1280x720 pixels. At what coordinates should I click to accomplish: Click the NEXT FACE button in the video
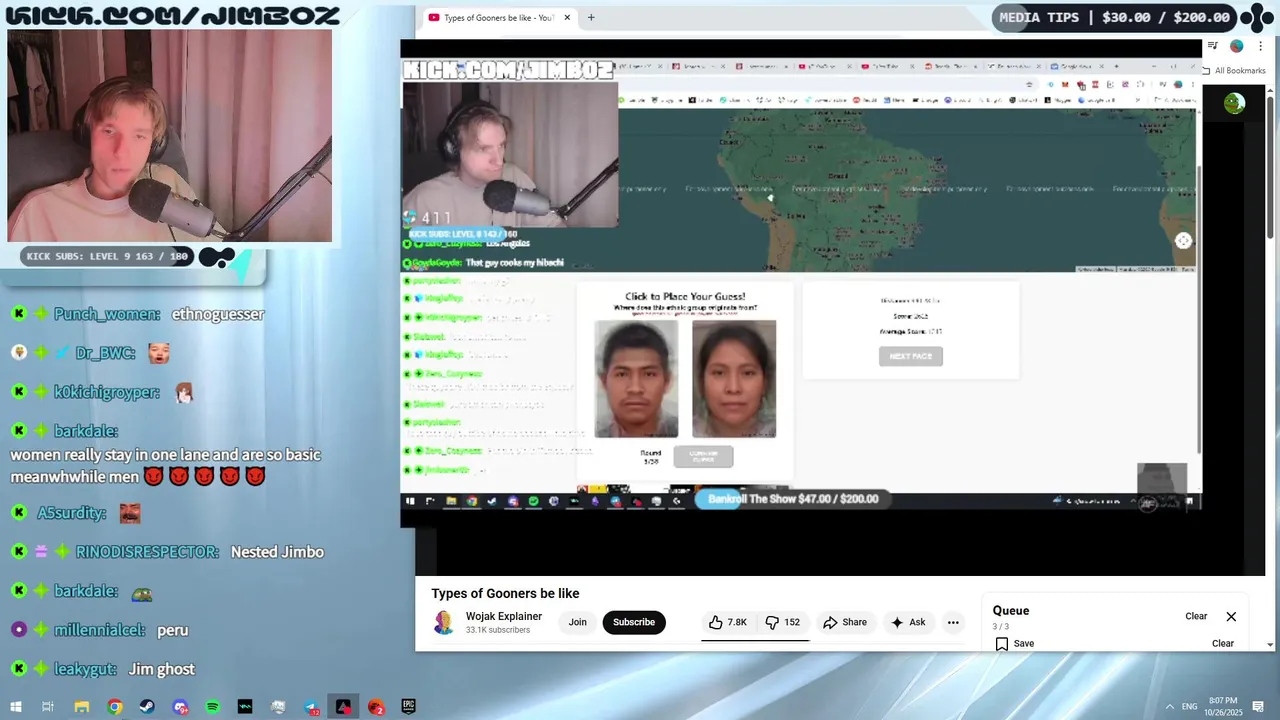[x=911, y=356]
